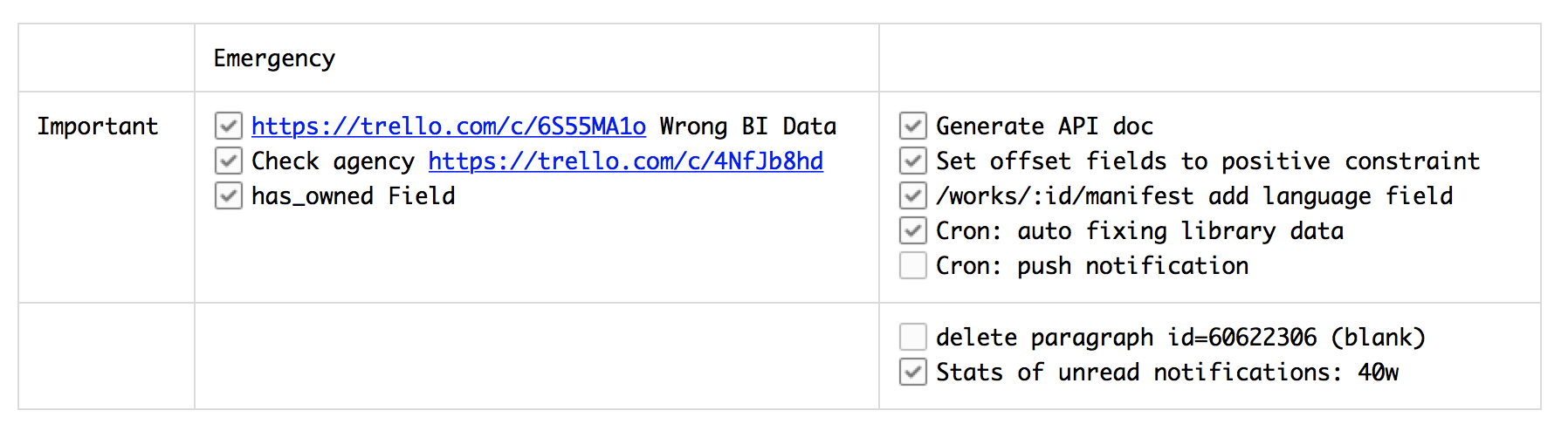The image size is (1568, 431).
Task: Uncheck Generate API doc checkbox
Action: click(x=913, y=127)
